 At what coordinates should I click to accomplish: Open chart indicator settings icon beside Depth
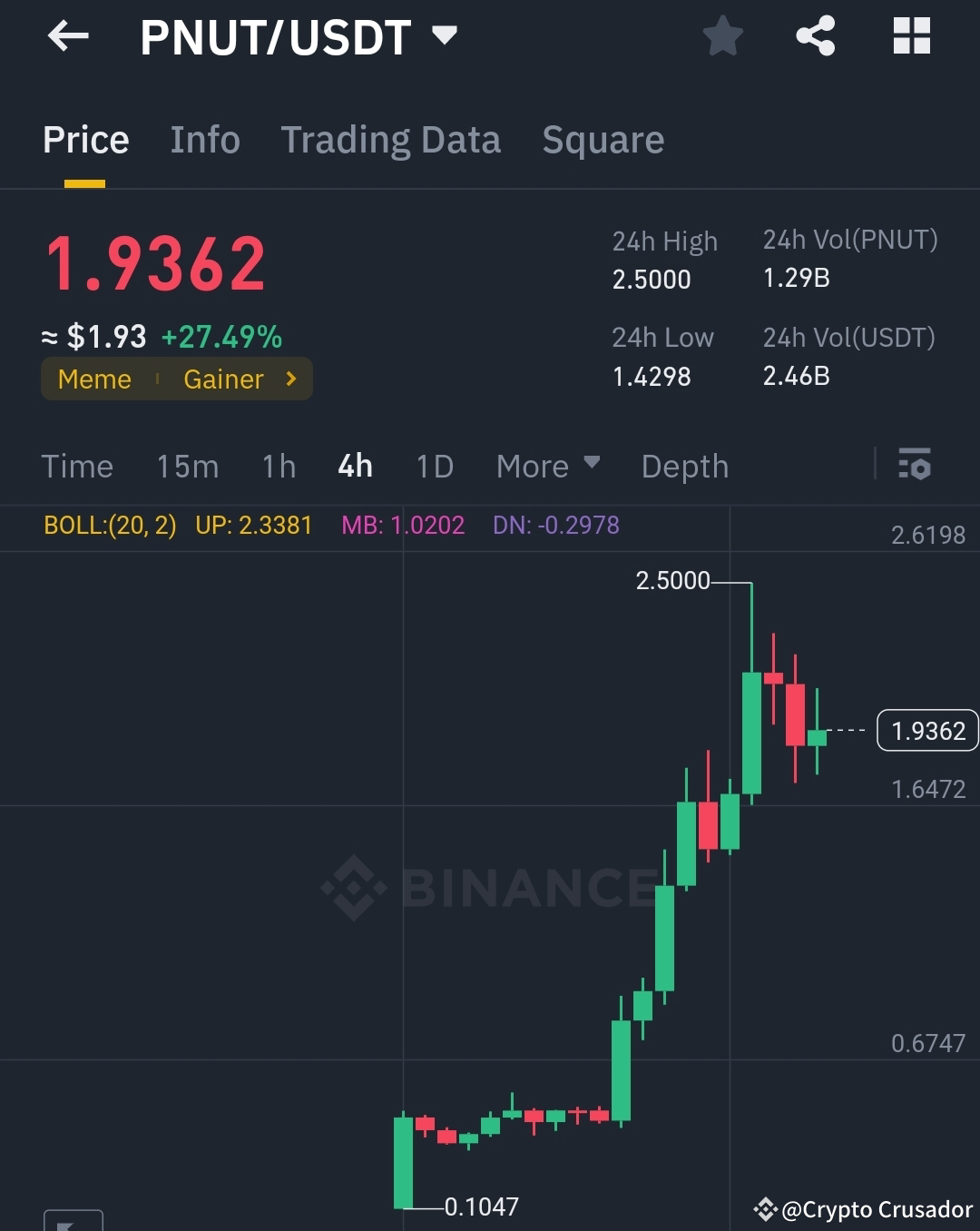point(916,466)
